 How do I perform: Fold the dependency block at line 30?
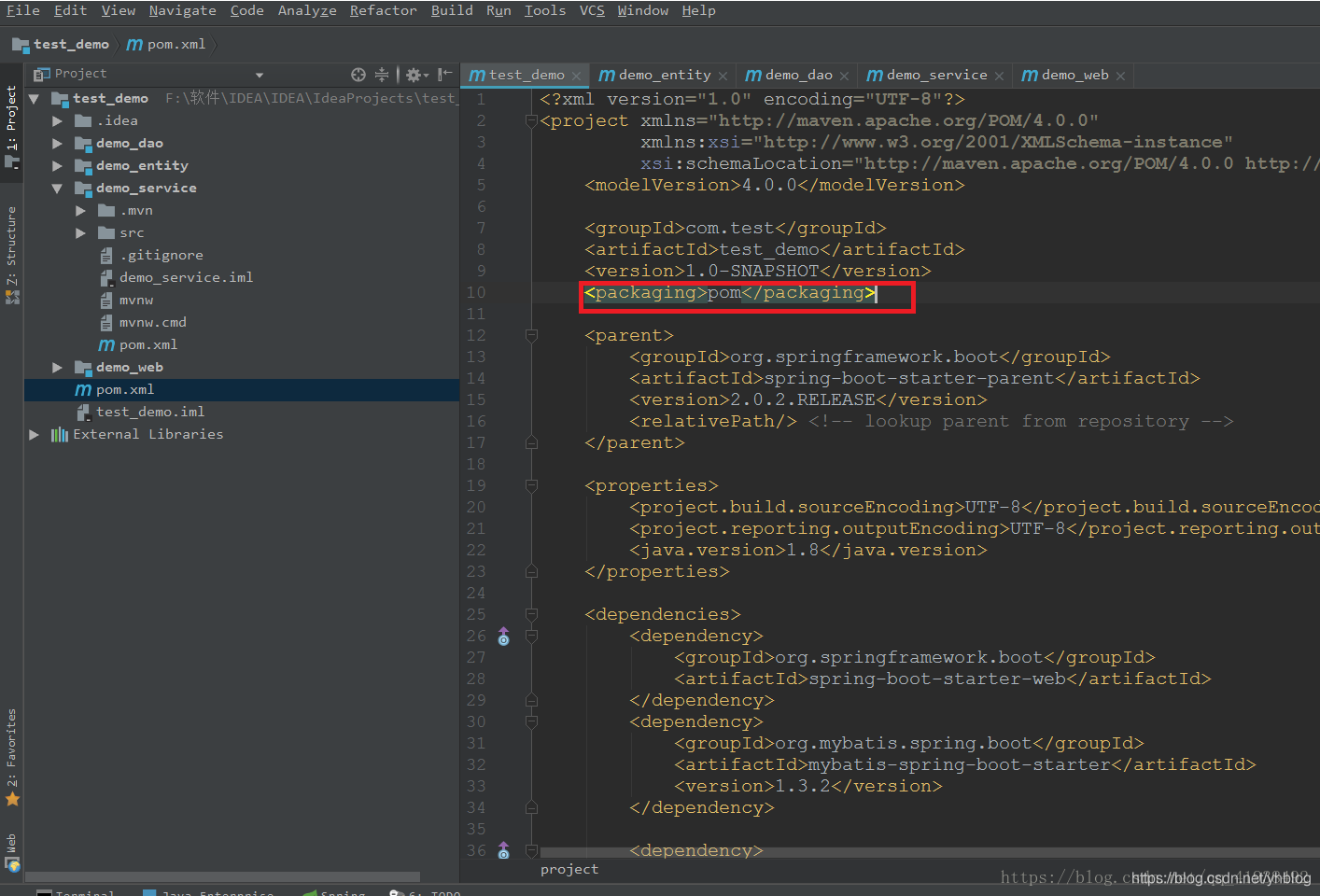(x=531, y=722)
